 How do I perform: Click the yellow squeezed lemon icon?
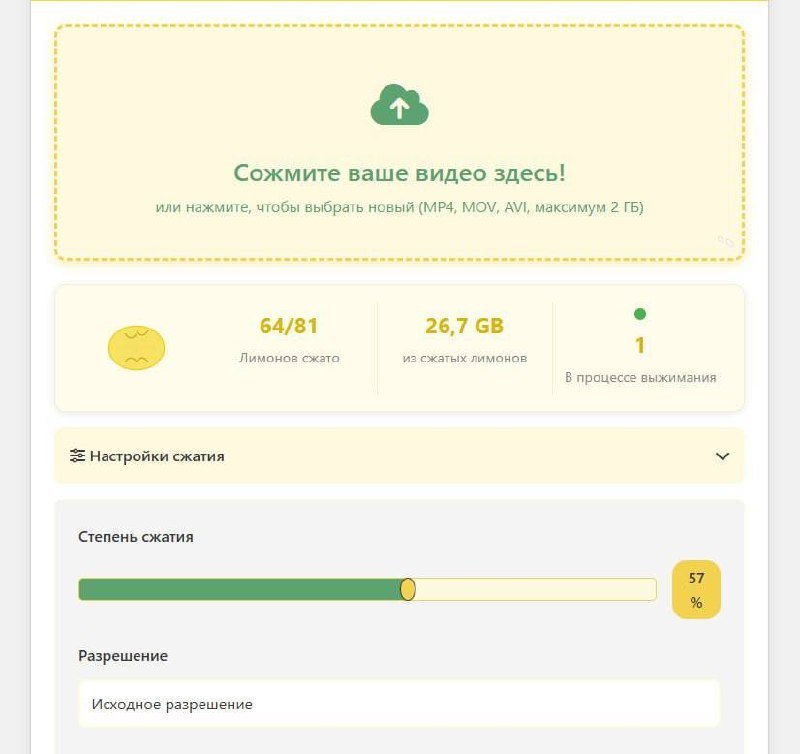[x=136, y=347]
